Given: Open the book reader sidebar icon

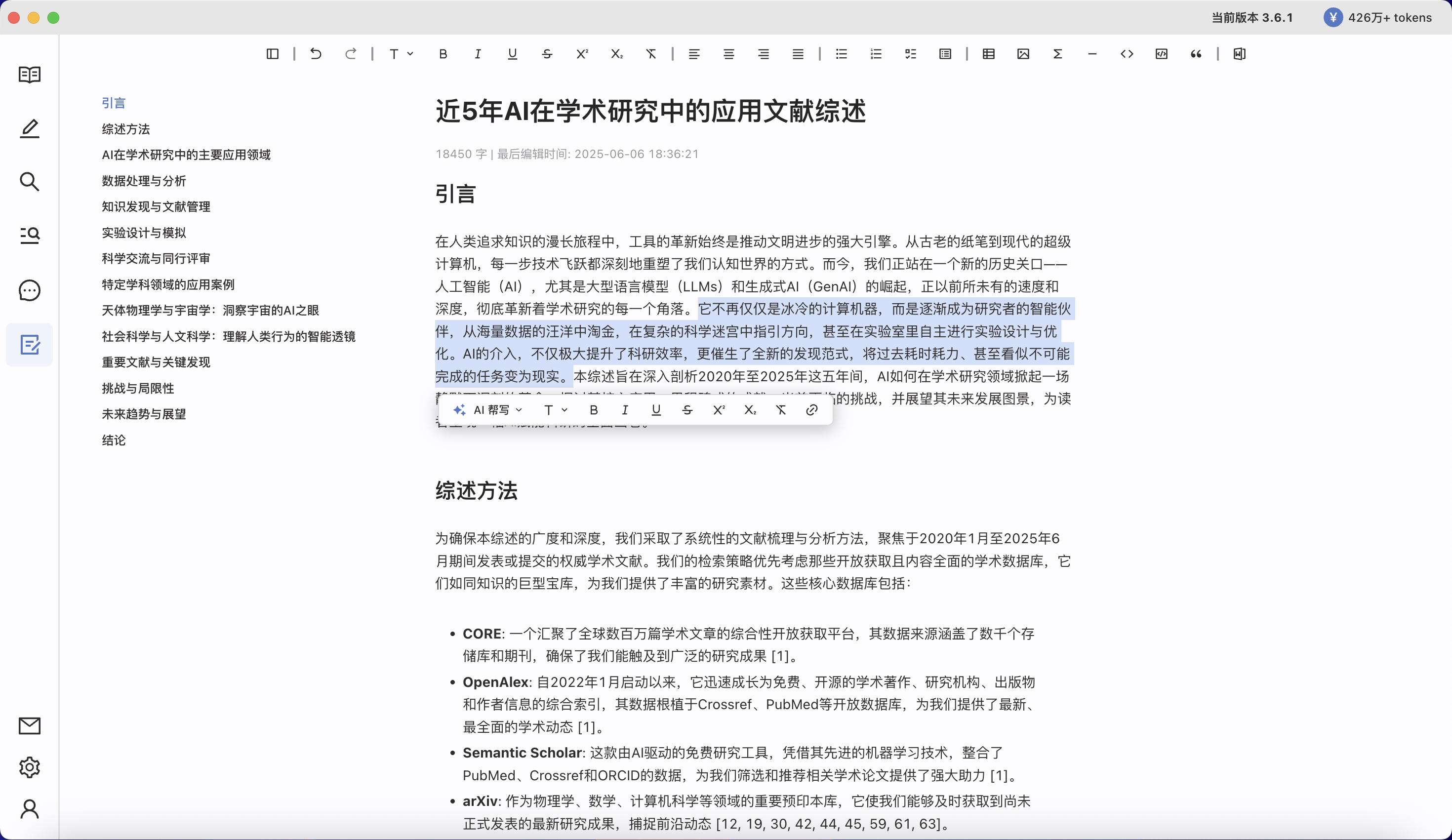Looking at the screenshot, I should pos(30,74).
